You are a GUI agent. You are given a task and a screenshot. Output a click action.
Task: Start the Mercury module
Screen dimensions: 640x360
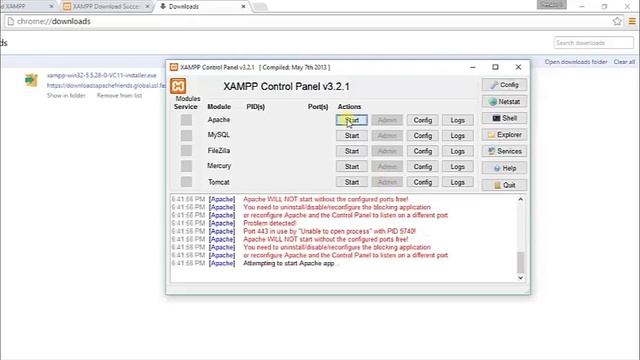coord(352,167)
